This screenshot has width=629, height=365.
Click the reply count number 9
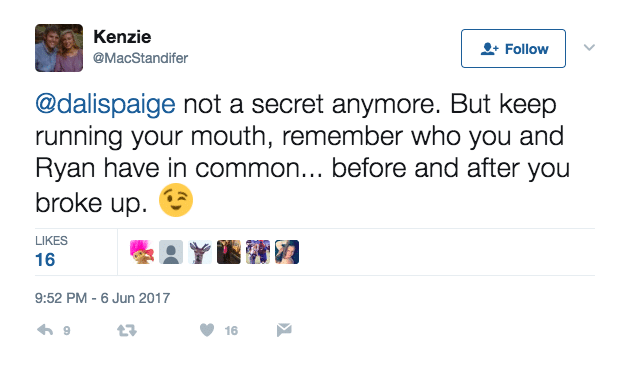pyautogui.click(x=67, y=331)
